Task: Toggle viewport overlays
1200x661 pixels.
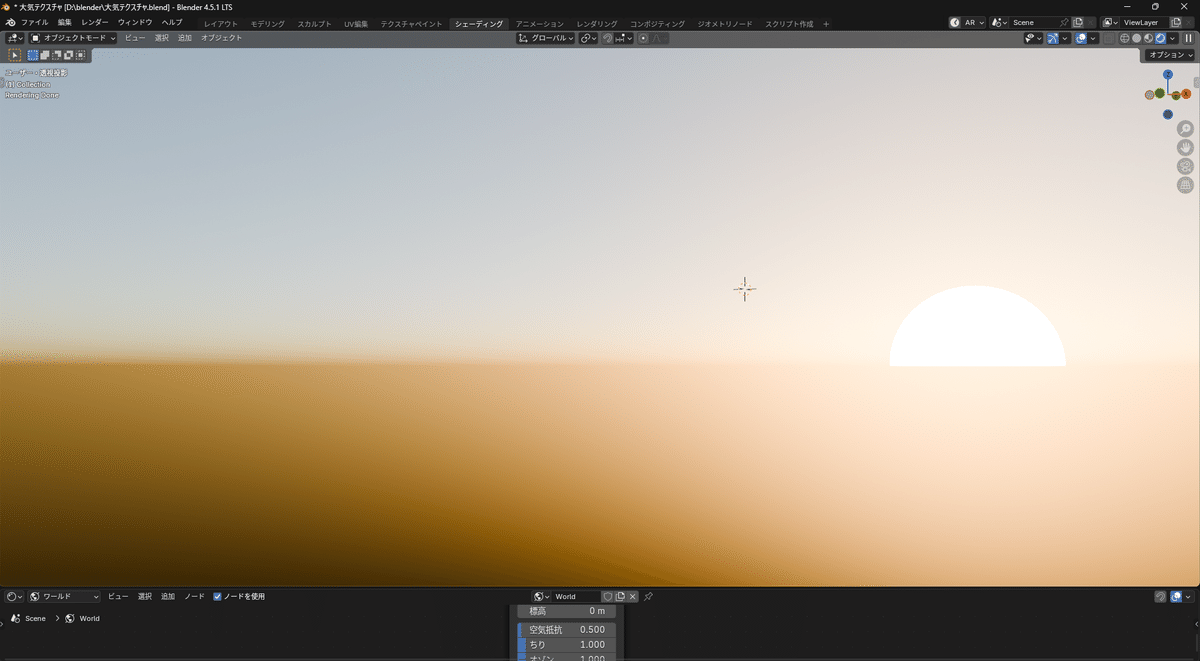Action: click(x=1082, y=38)
